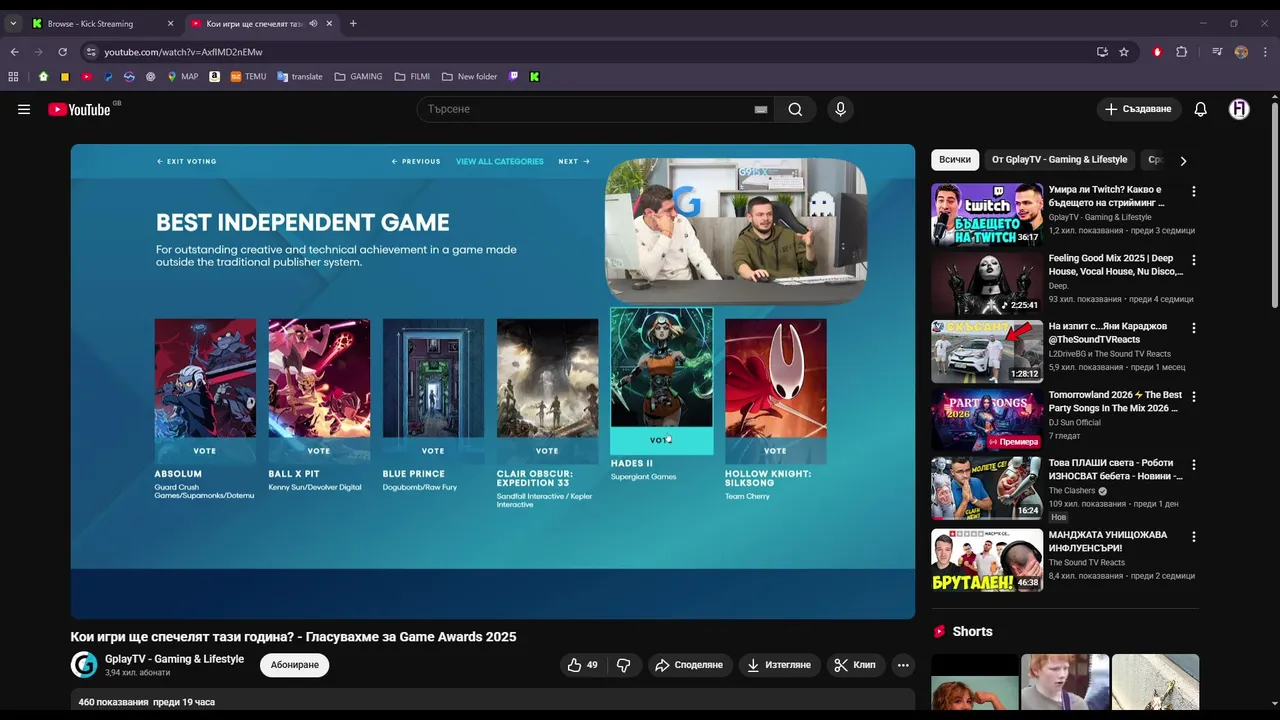Open options for 'Умира ли Twitch?' video
The height and width of the screenshot is (720, 1280).
[x=1193, y=191]
